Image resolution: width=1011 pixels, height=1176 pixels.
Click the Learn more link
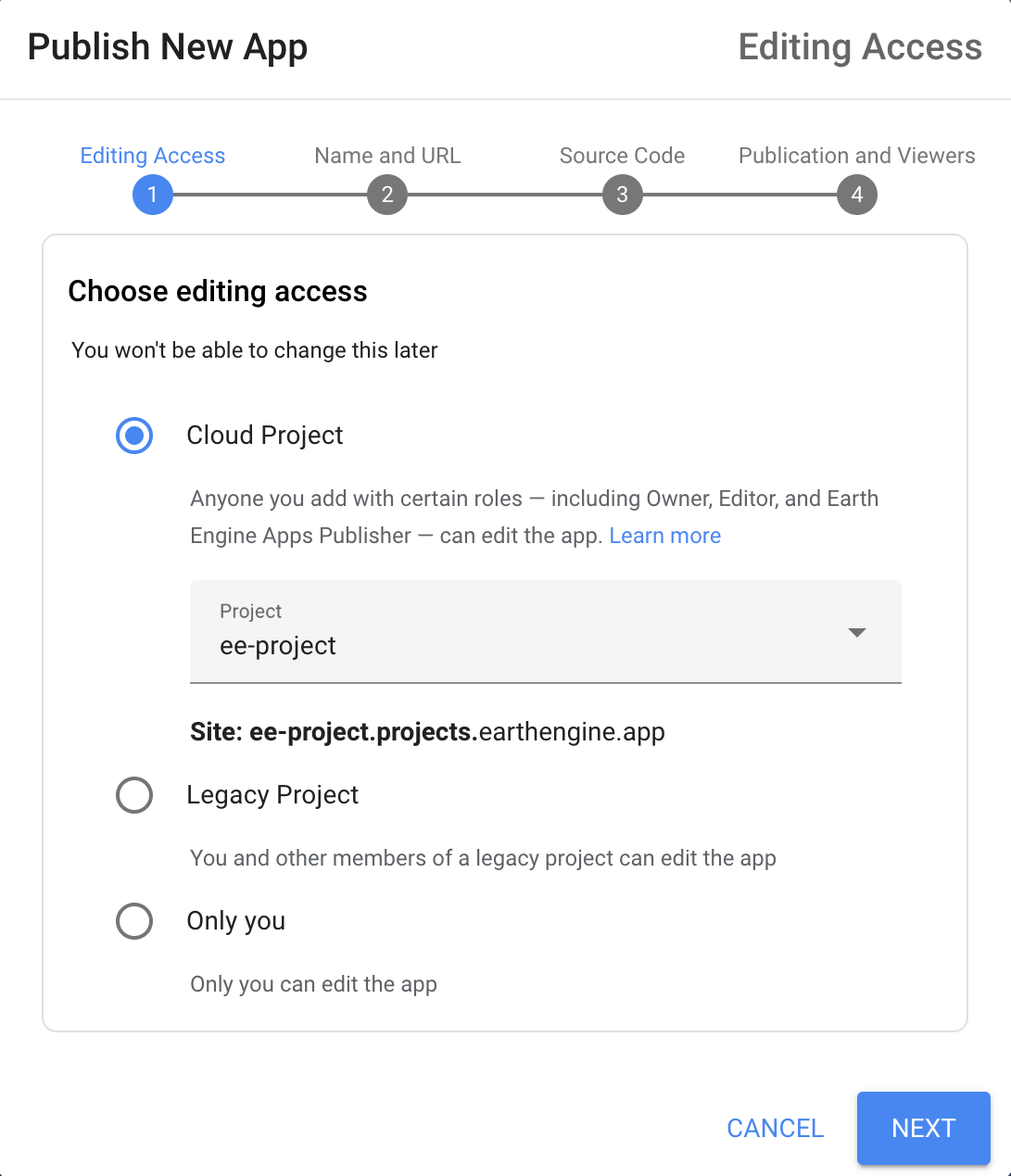click(x=664, y=536)
